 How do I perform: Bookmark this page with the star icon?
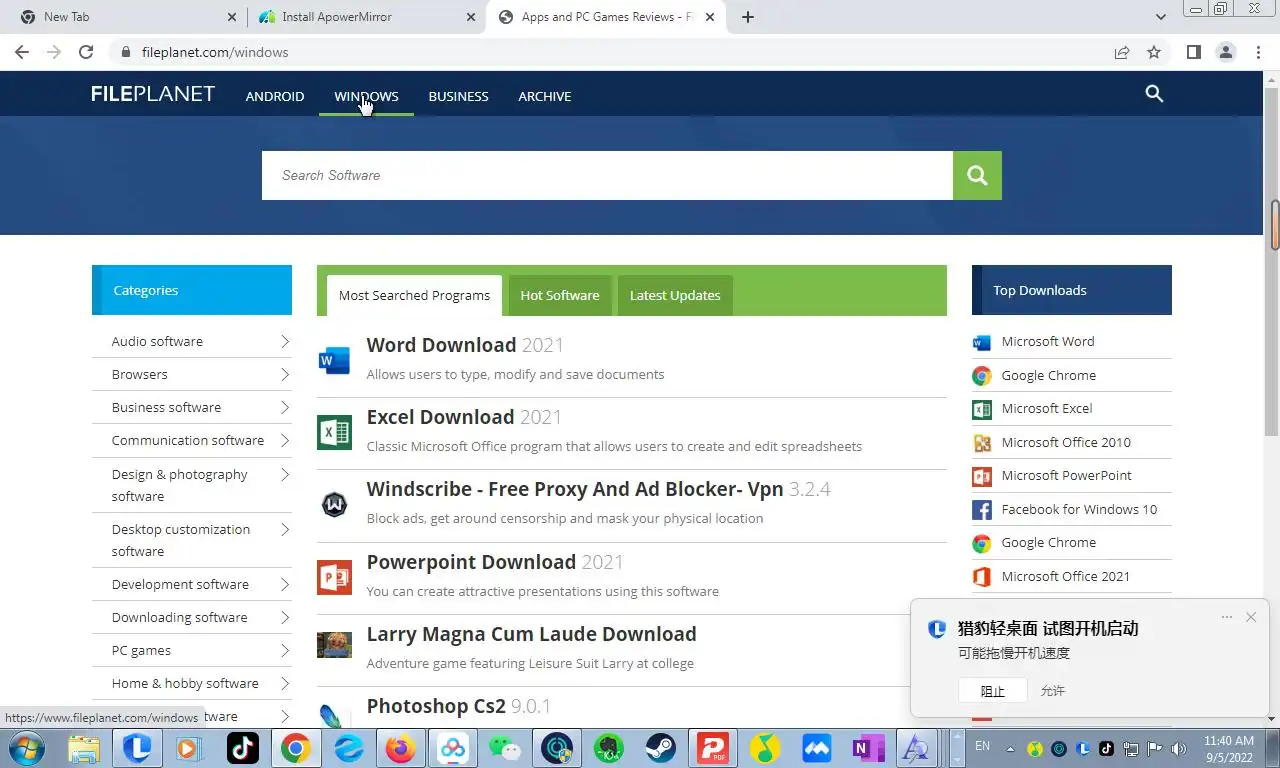coord(1154,52)
